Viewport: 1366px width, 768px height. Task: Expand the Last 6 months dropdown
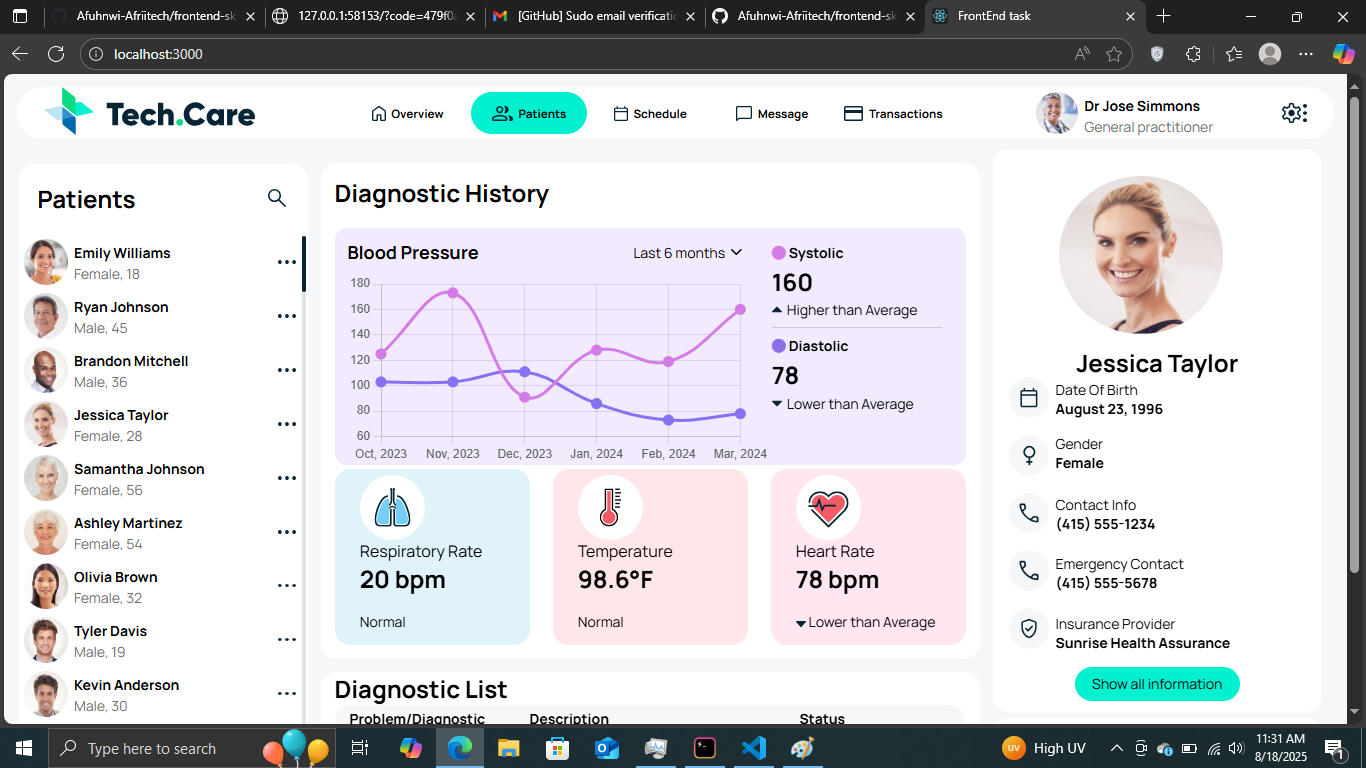[687, 253]
